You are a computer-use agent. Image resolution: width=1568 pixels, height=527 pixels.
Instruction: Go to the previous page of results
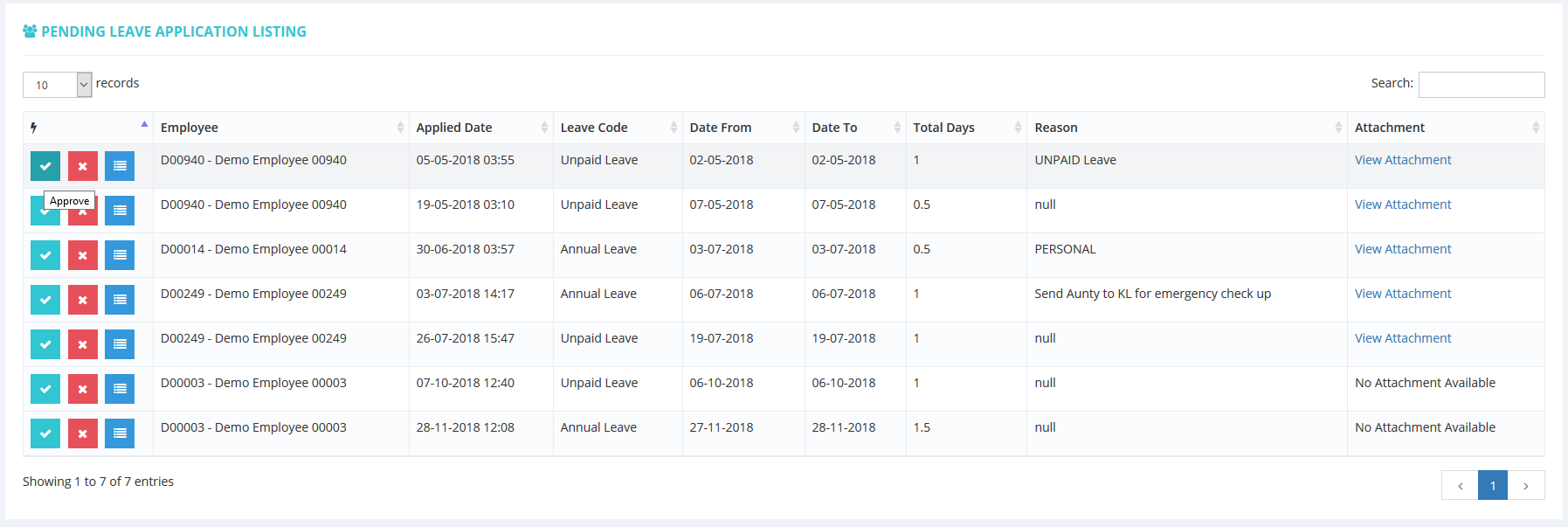pos(1460,486)
